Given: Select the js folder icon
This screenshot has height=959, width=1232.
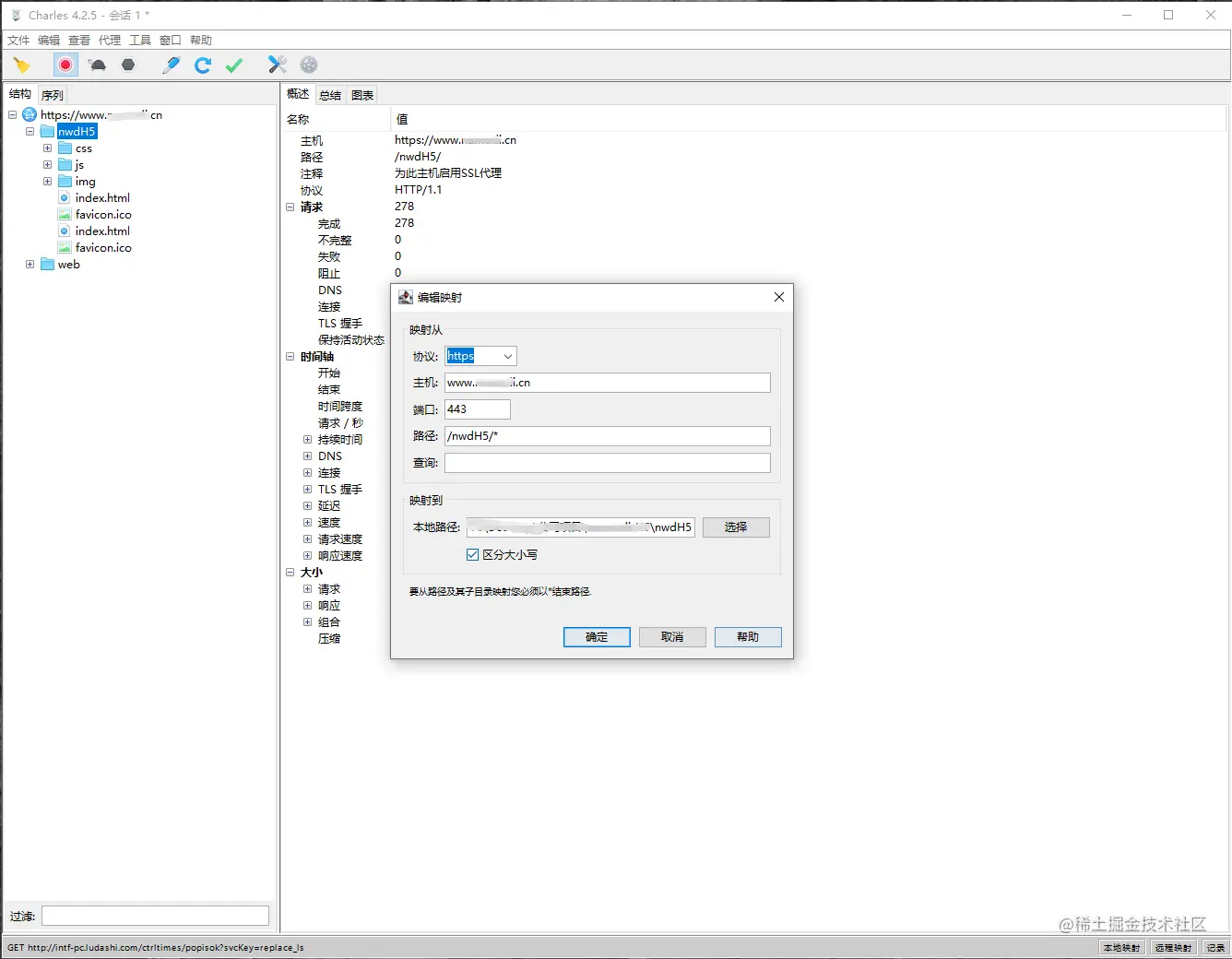Looking at the screenshot, I should click(x=65, y=164).
